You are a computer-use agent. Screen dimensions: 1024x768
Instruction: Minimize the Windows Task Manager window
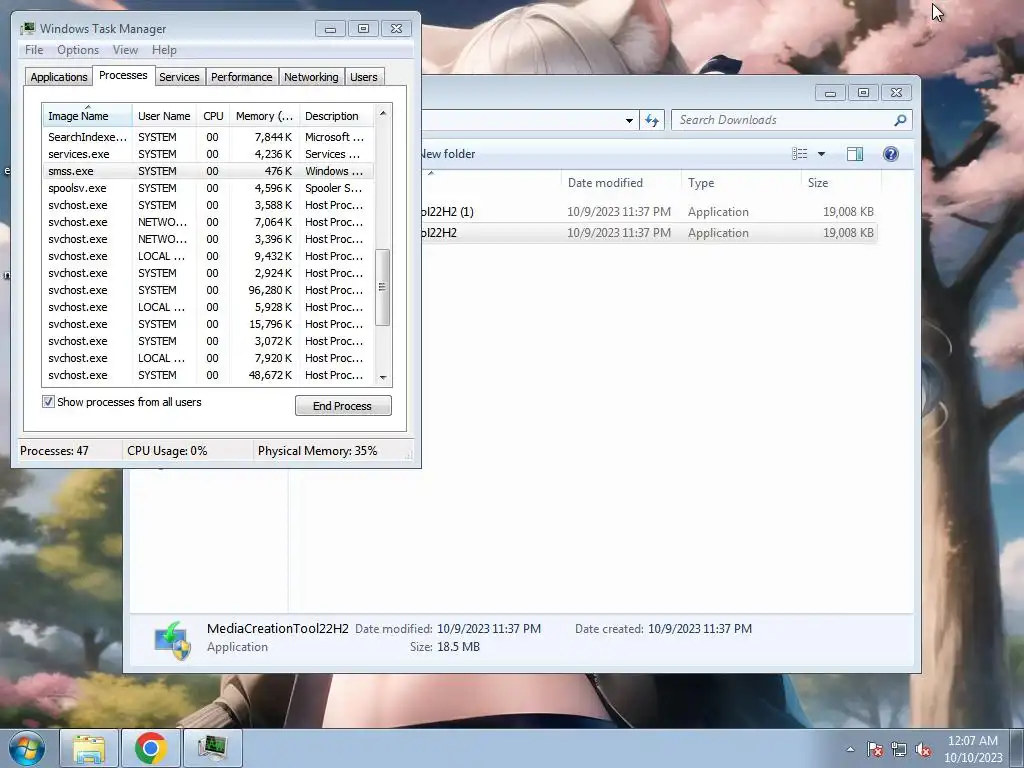[330, 29]
